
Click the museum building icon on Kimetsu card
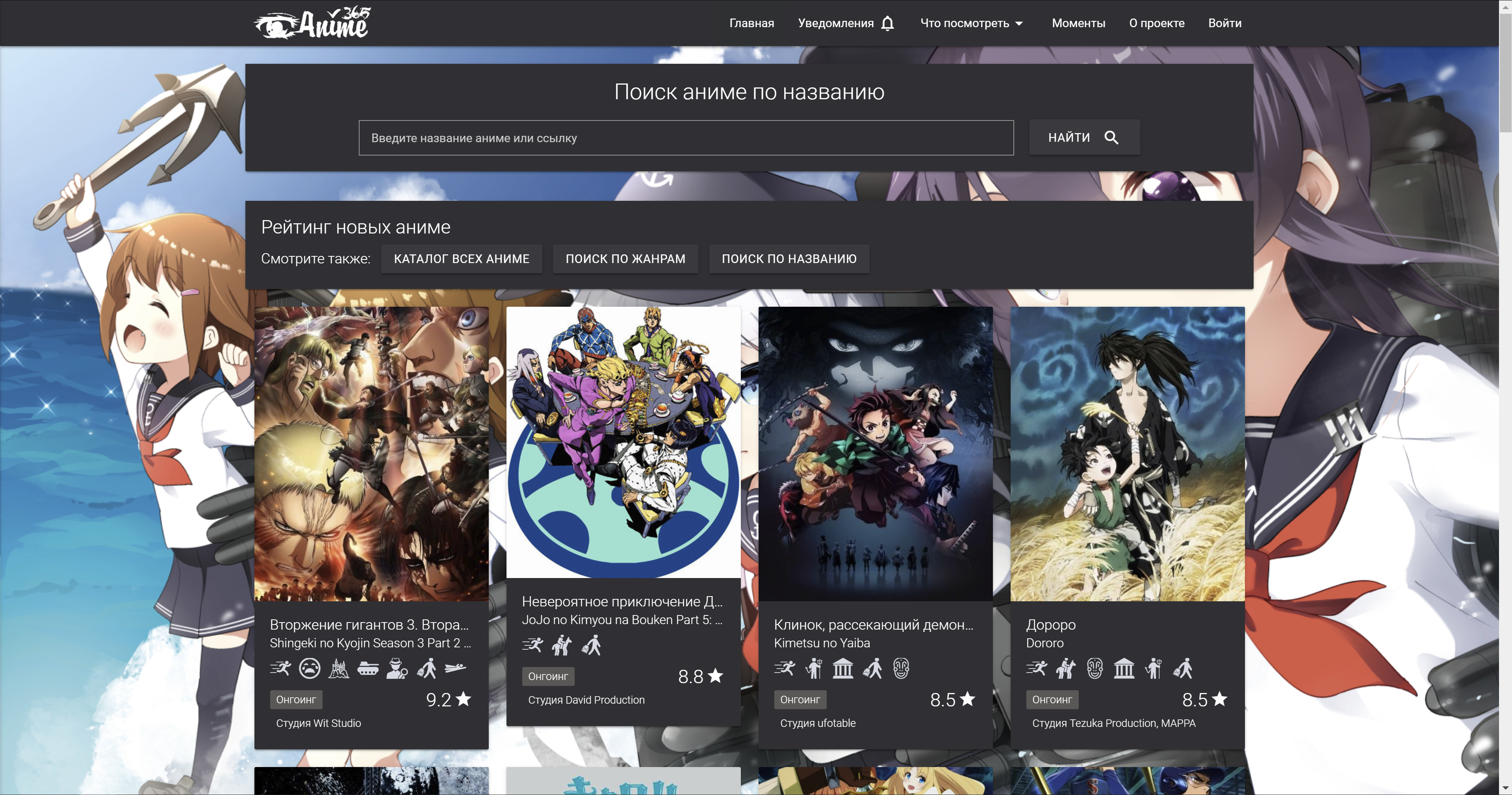tap(843, 668)
